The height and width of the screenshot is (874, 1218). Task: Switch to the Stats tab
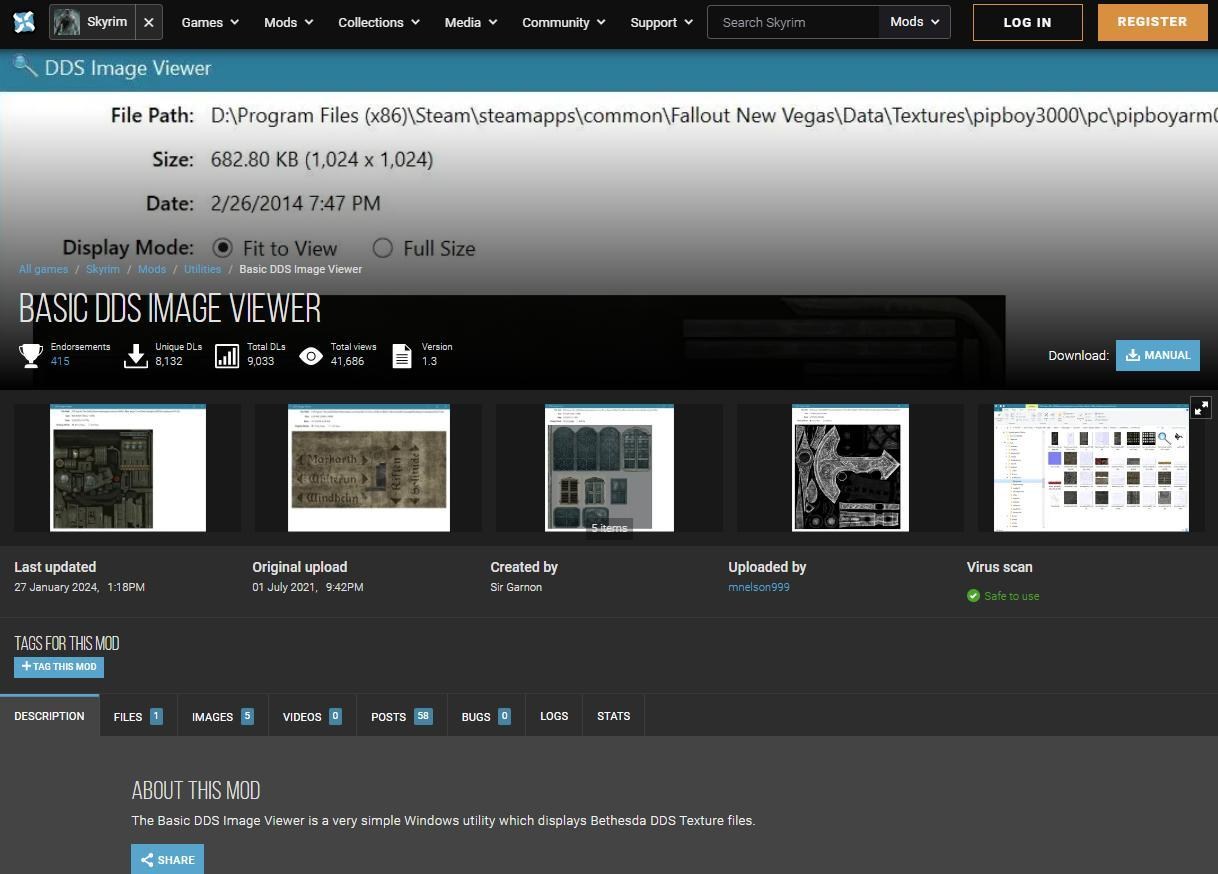[x=613, y=716]
